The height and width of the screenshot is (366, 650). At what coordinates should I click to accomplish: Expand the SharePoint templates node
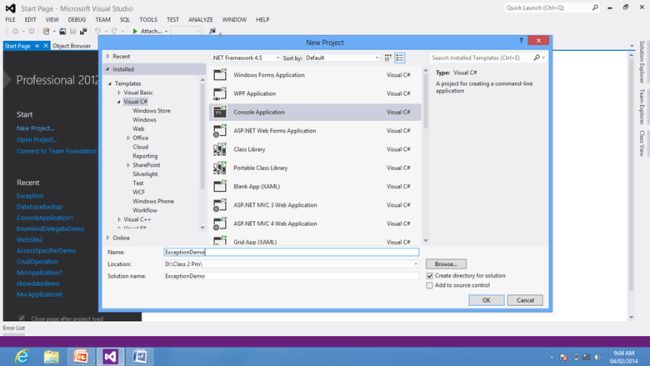pyautogui.click(x=129, y=165)
